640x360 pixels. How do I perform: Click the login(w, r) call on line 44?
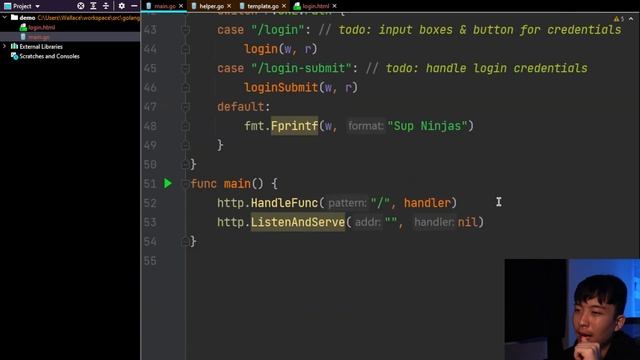point(280,49)
